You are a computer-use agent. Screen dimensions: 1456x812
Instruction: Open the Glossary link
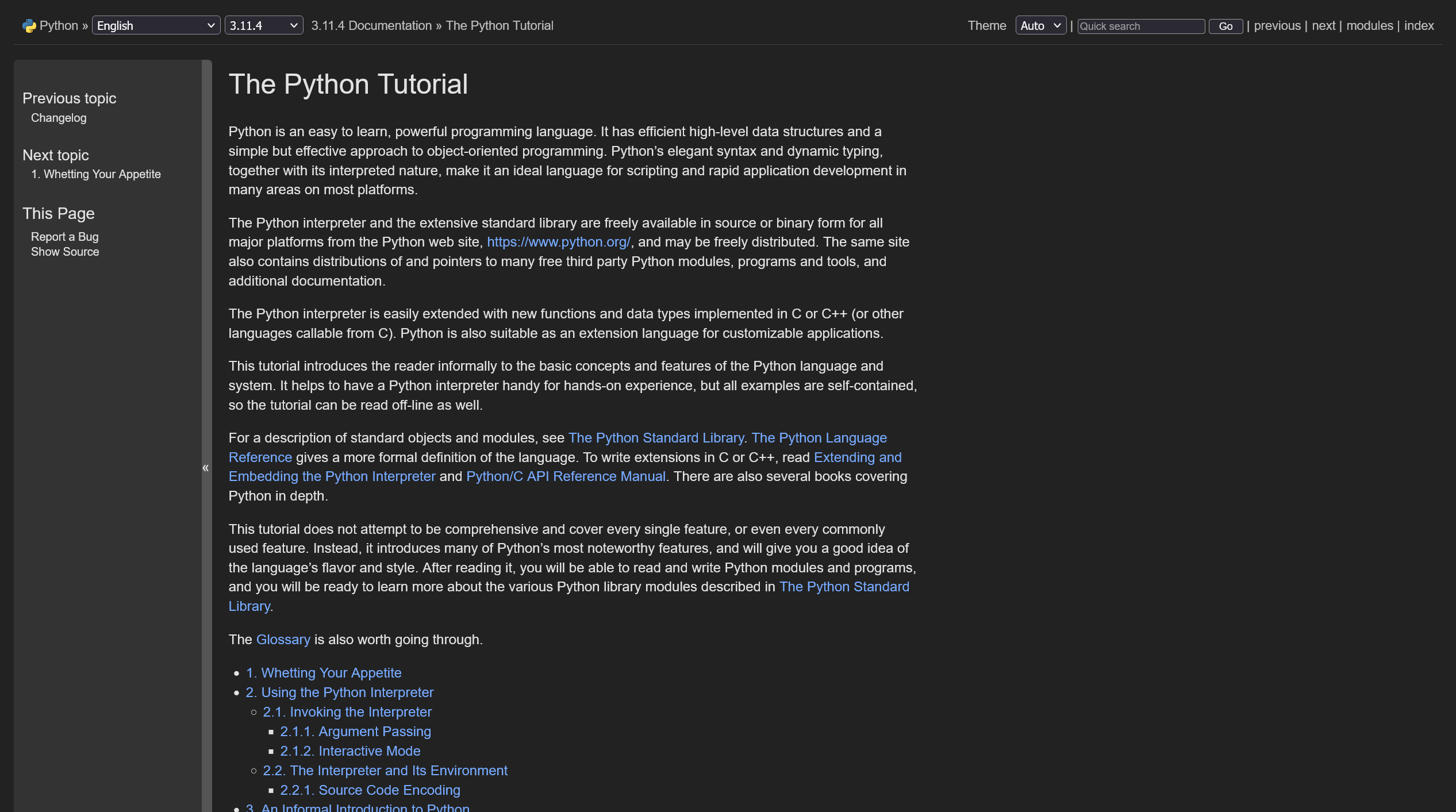click(x=283, y=640)
